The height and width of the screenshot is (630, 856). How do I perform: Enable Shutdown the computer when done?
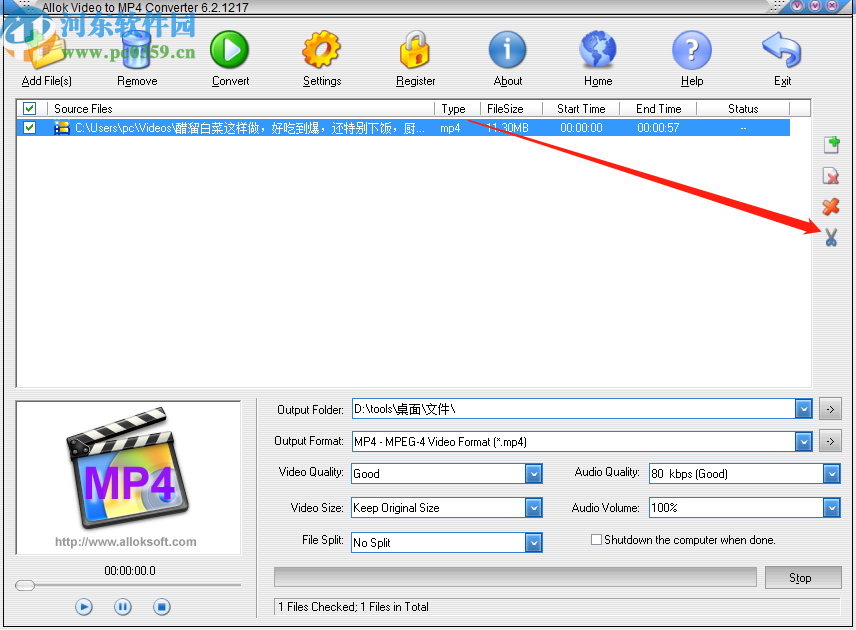[x=596, y=539]
